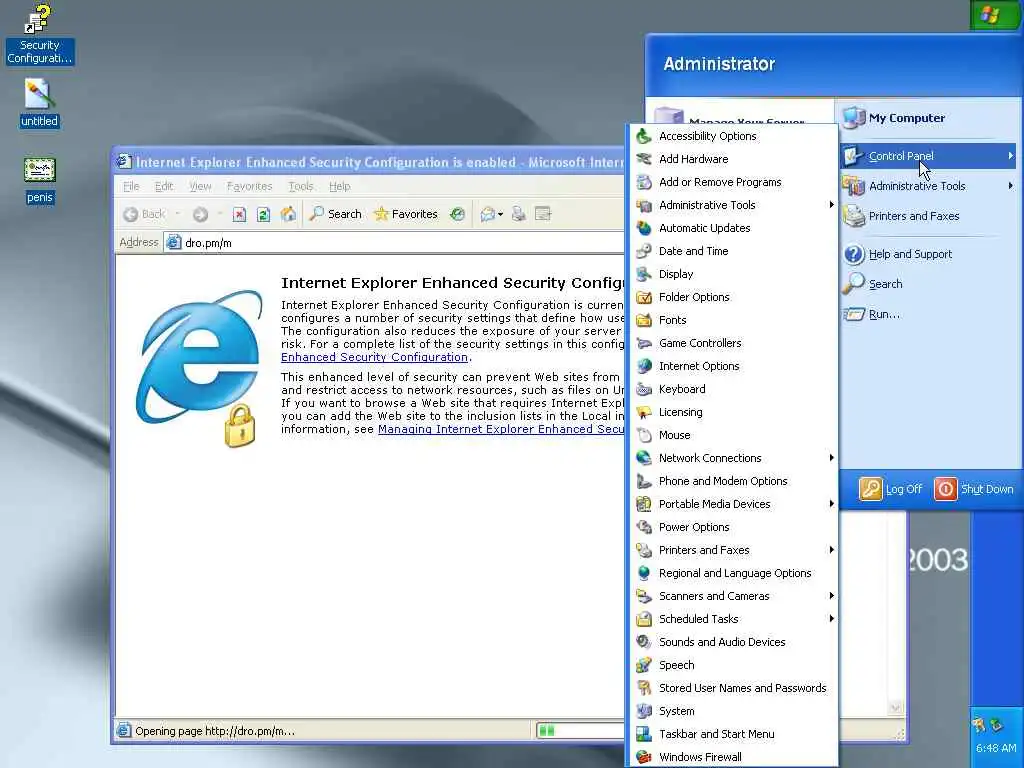Image resolution: width=1024 pixels, height=768 pixels.
Task: Expand Administrative Tools in Start menu right pane
Action: [x=927, y=186]
